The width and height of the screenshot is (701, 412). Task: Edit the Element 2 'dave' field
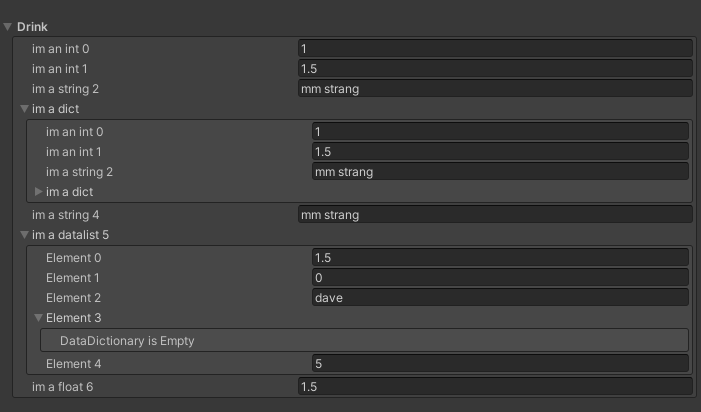click(x=500, y=297)
